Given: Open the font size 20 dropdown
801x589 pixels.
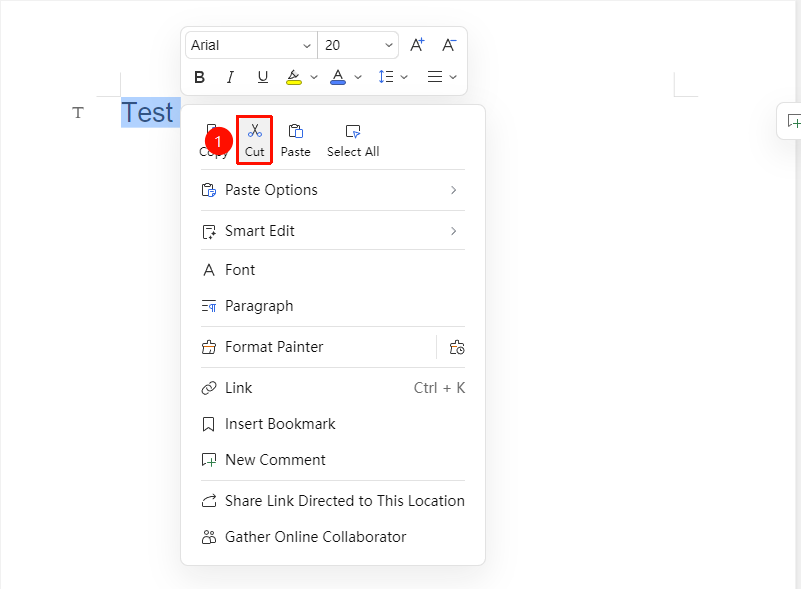Looking at the screenshot, I should (x=358, y=45).
